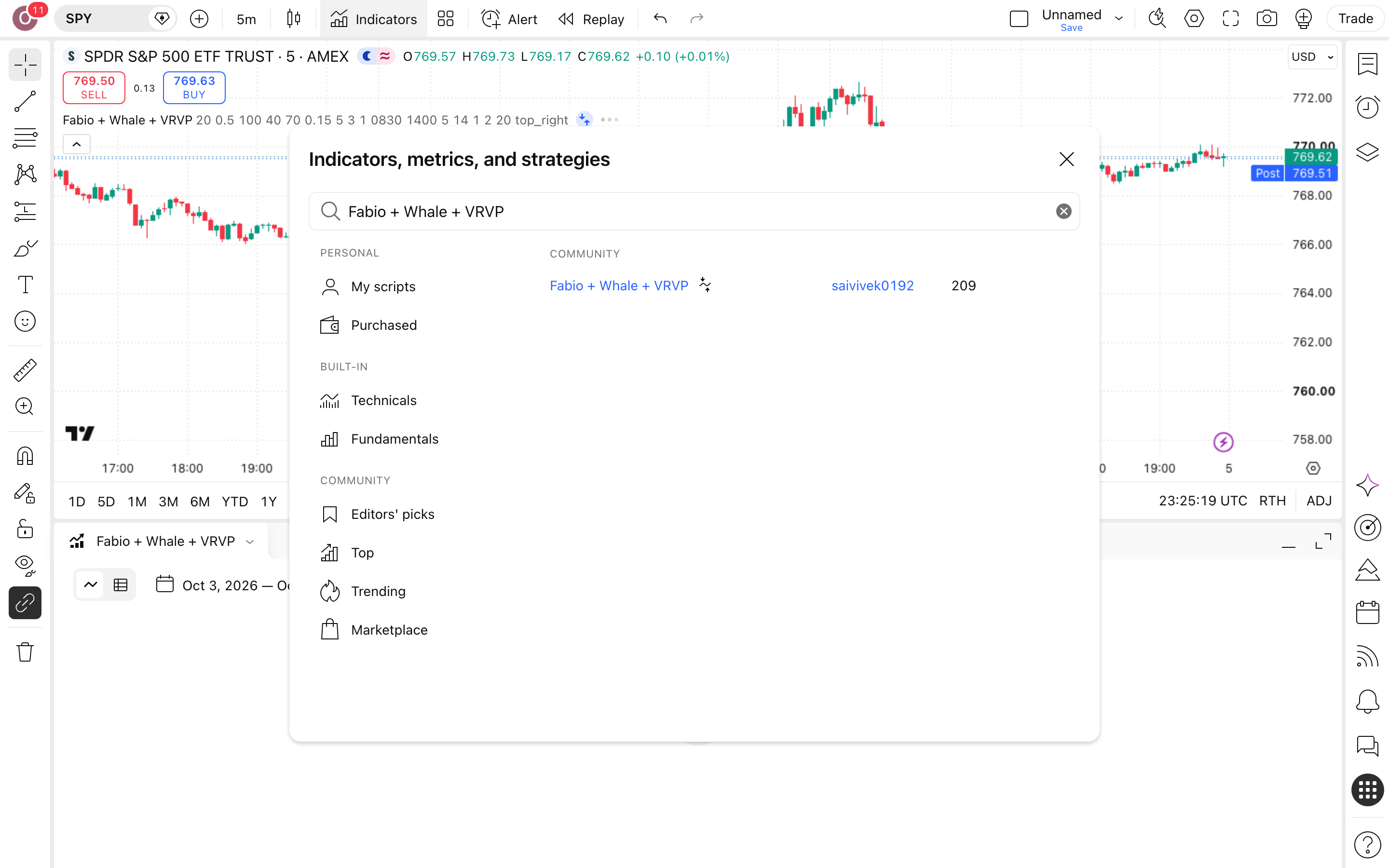Open author saivivek0192 profile link
Viewport: 1389px width, 868px height.
coord(872,285)
